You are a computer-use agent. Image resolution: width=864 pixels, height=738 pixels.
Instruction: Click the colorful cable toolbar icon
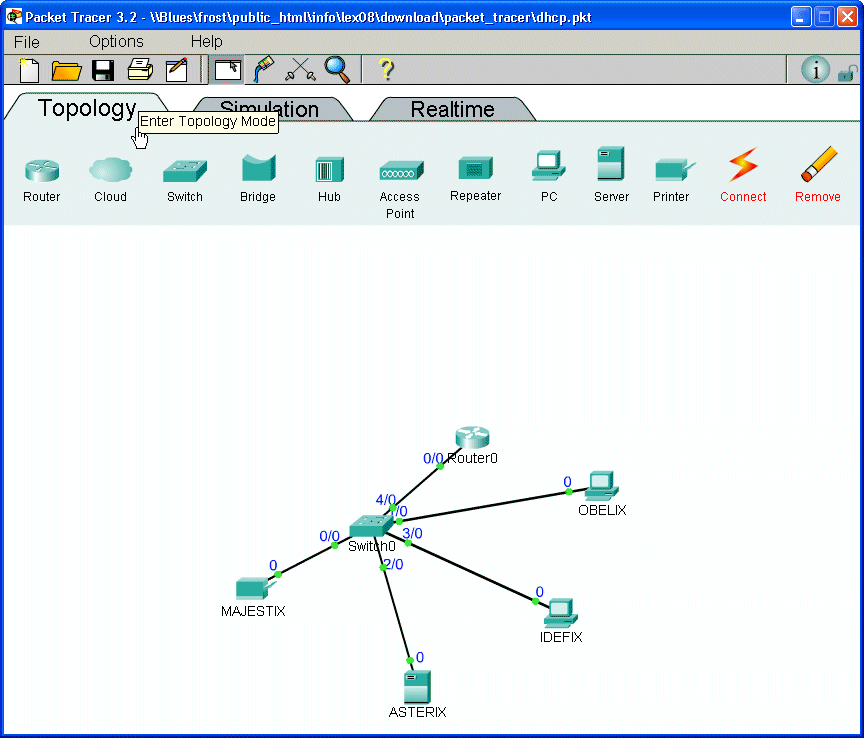[263, 69]
